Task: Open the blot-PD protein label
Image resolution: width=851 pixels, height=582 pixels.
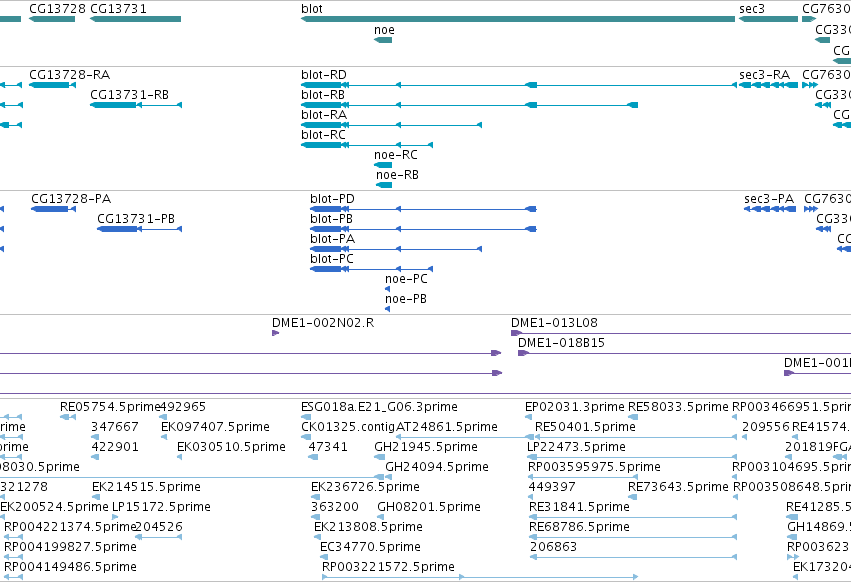Action: (332, 199)
